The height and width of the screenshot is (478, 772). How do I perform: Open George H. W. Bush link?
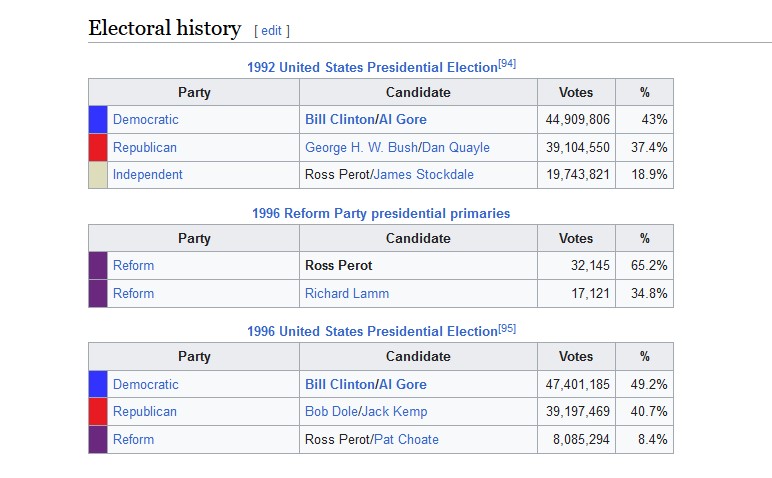[x=361, y=148]
